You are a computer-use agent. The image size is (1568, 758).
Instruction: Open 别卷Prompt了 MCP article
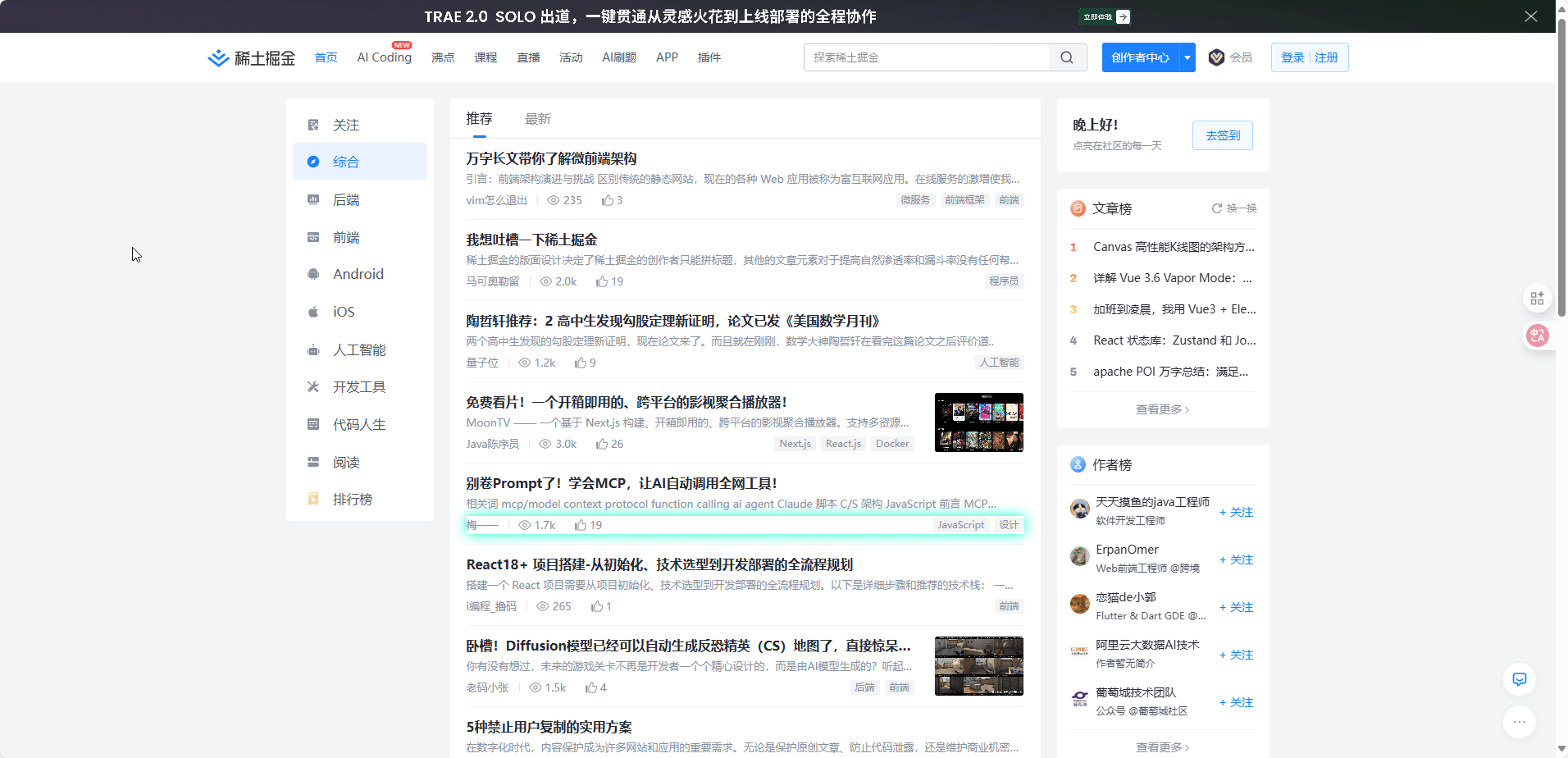[x=622, y=483]
